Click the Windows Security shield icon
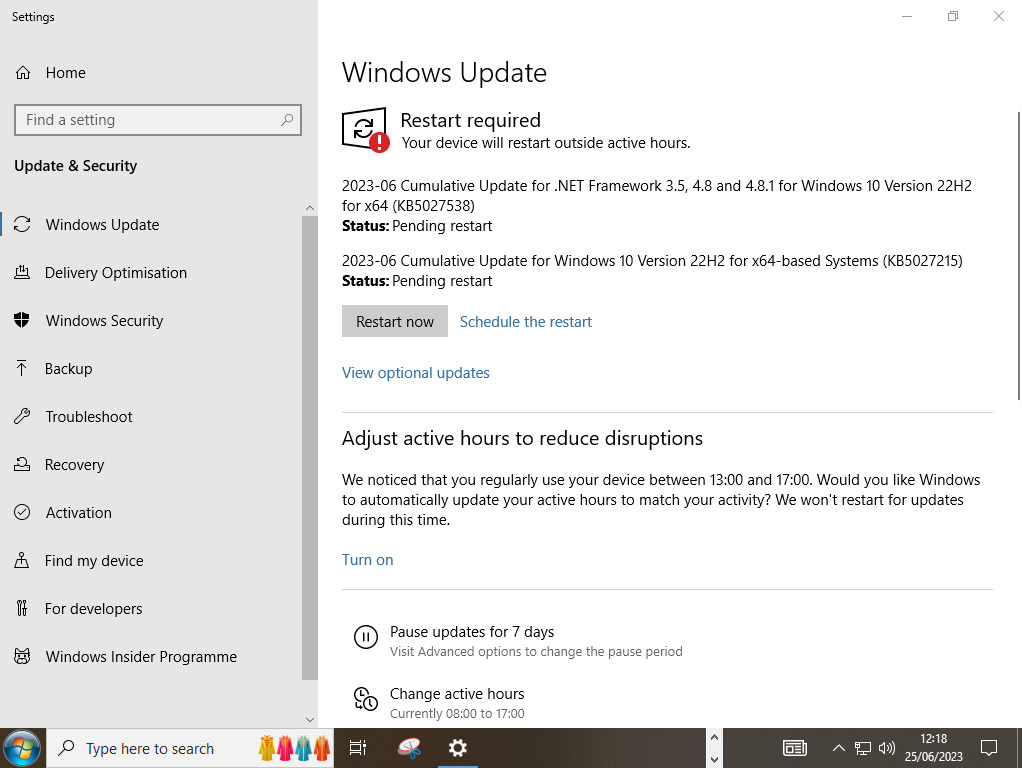This screenshot has width=1022, height=768. tap(22, 320)
